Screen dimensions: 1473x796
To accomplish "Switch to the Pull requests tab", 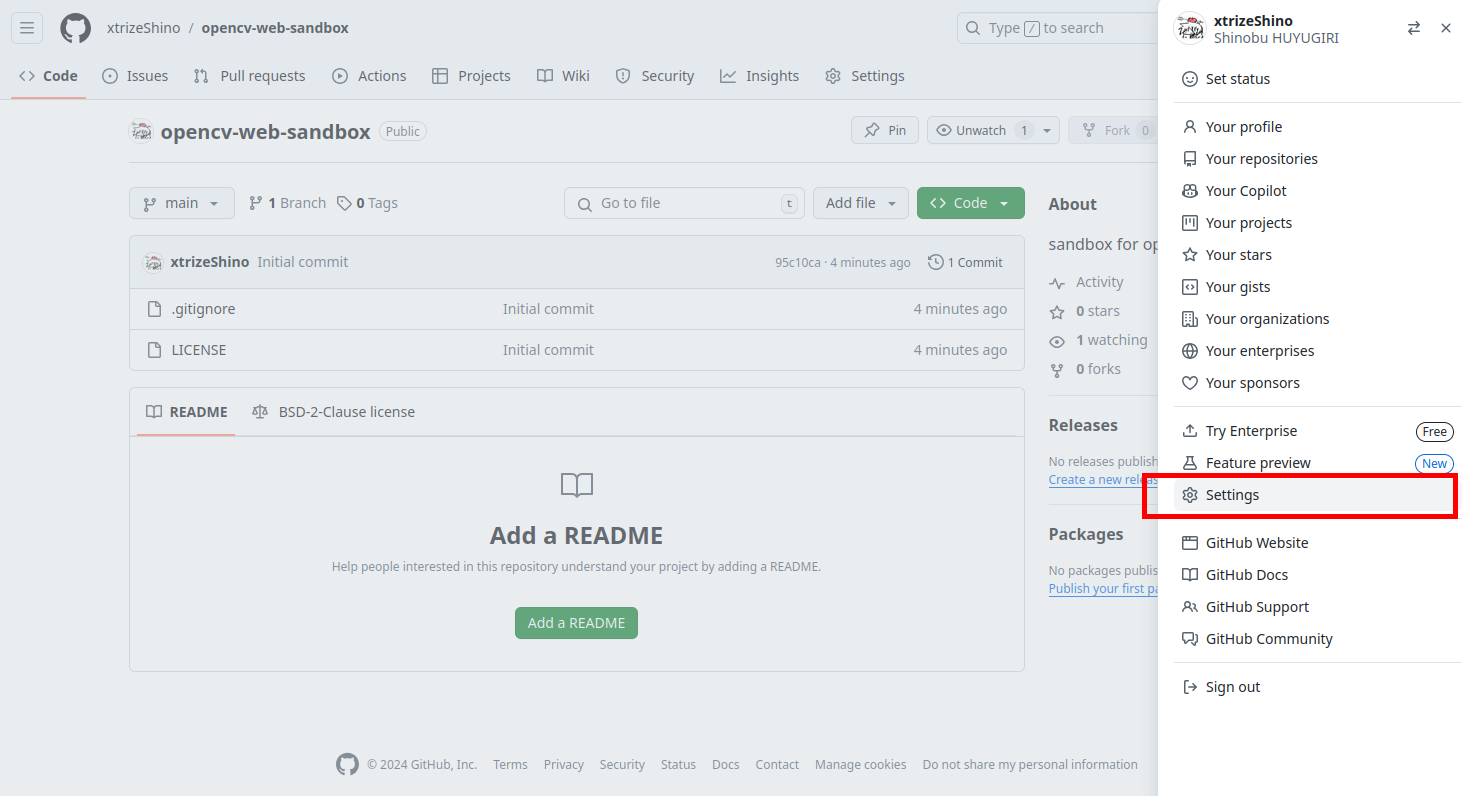I will [249, 75].
